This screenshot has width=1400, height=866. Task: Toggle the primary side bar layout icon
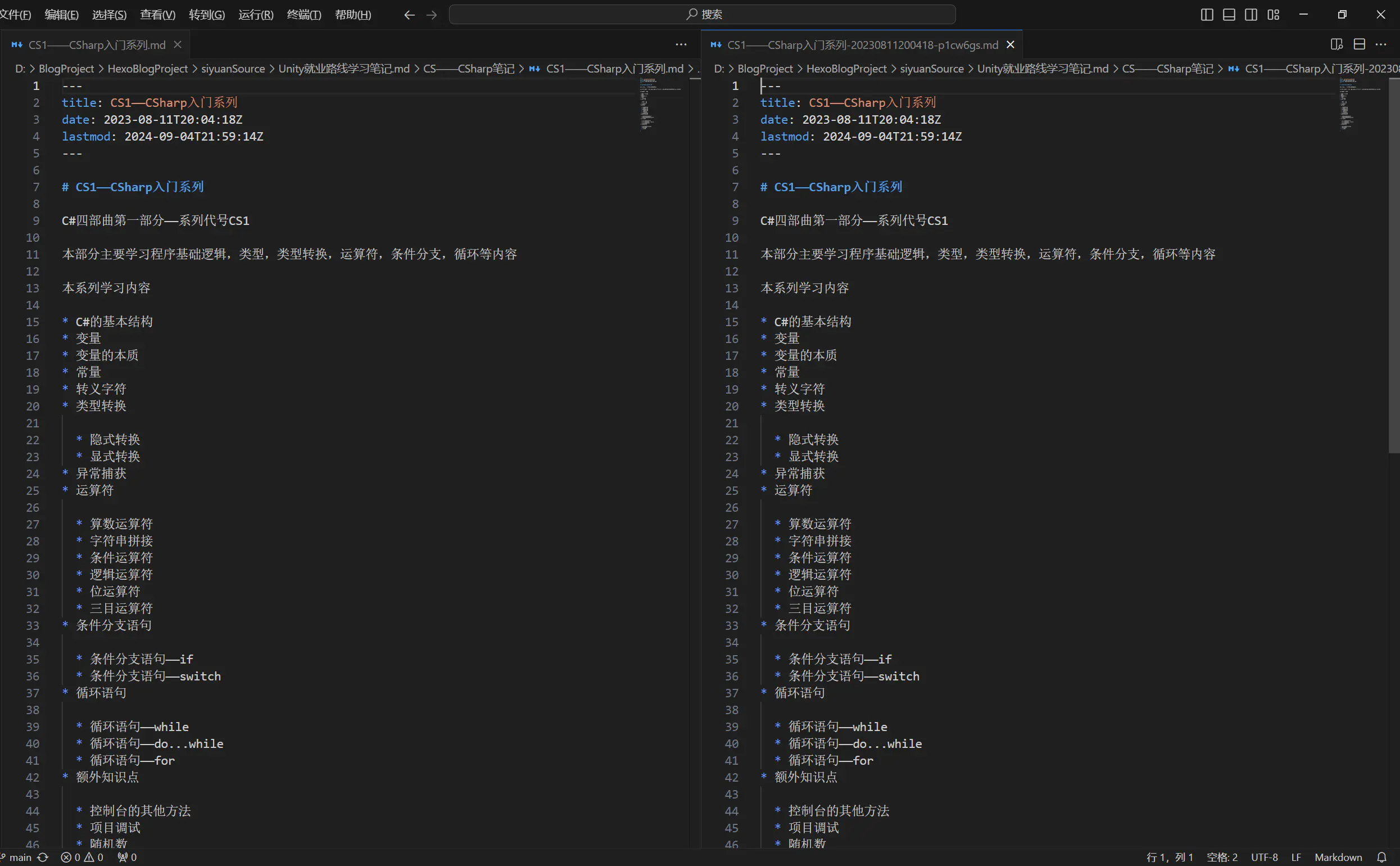point(1207,15)
